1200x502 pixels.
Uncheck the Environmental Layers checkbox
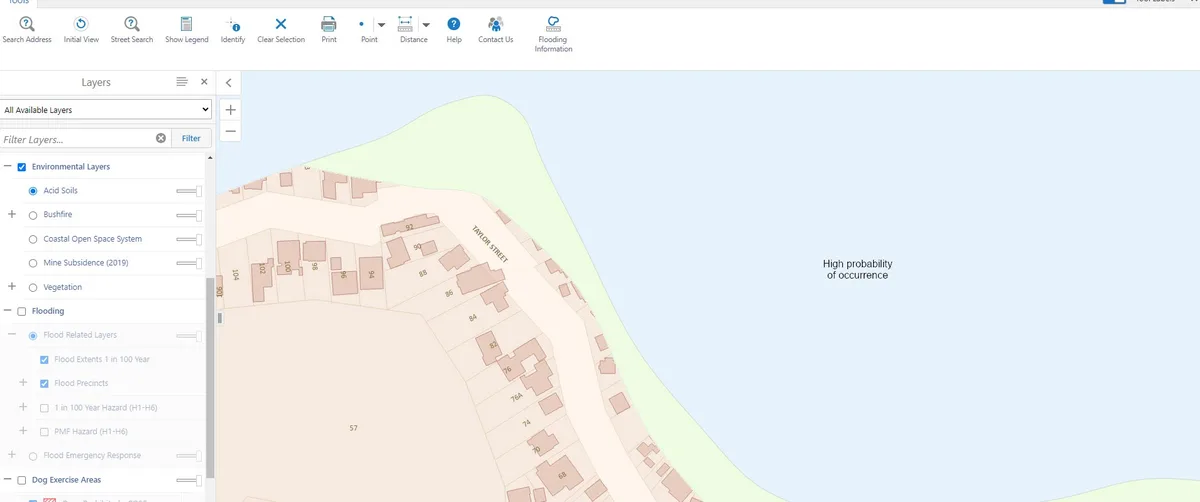22,167
